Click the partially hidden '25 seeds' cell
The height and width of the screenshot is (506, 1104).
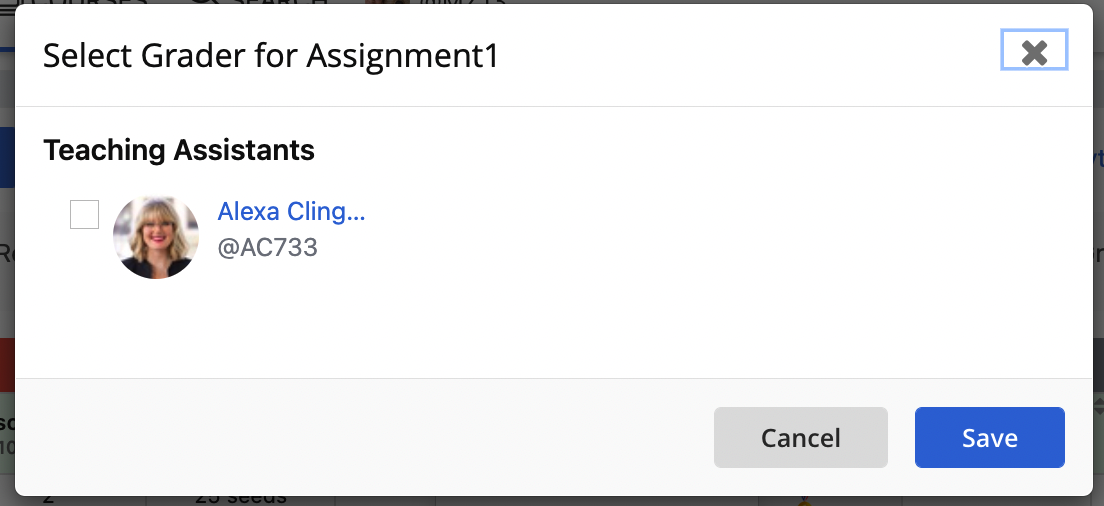point(241,499)
